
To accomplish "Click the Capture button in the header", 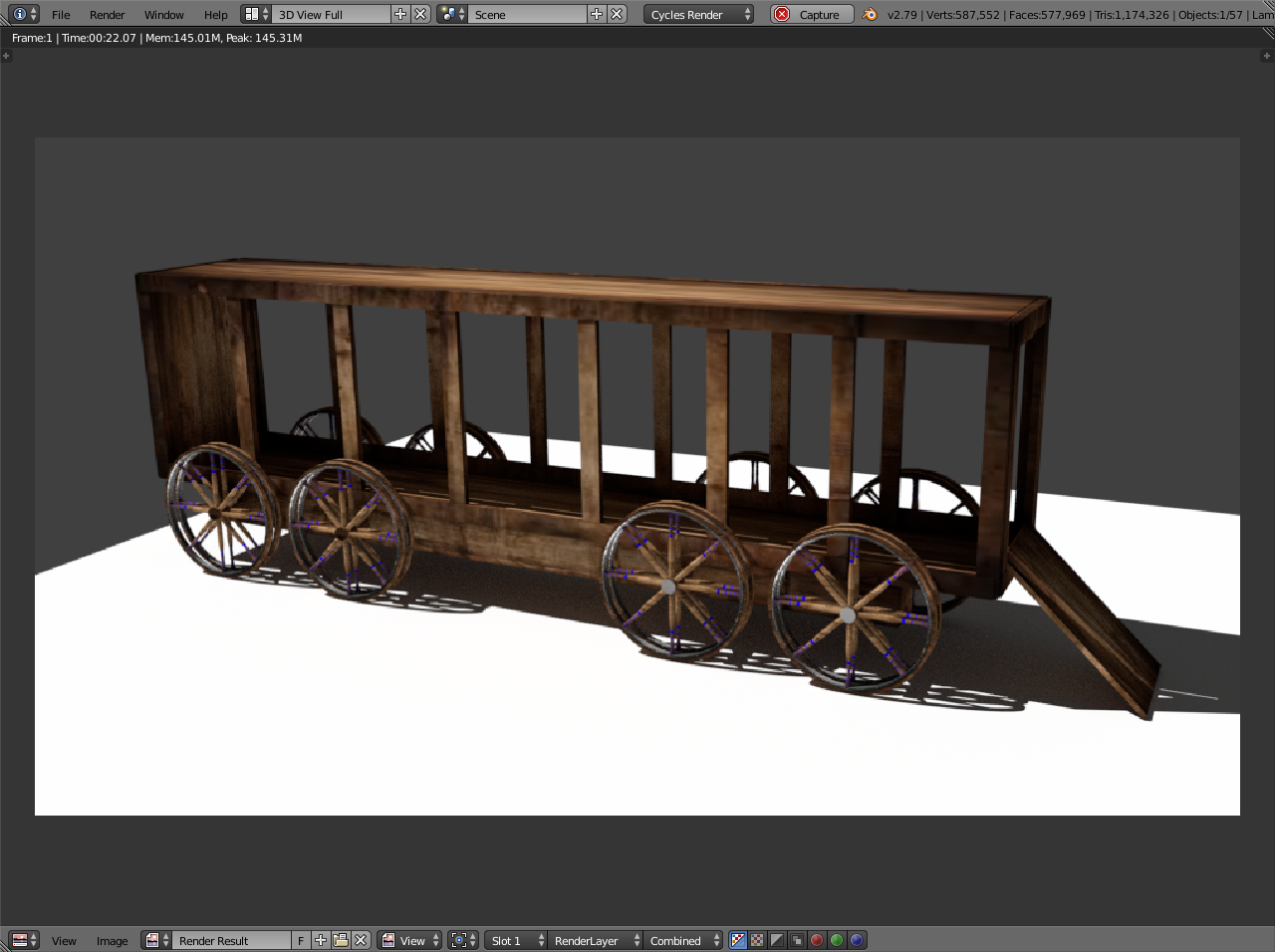I will tap(811, 14).
